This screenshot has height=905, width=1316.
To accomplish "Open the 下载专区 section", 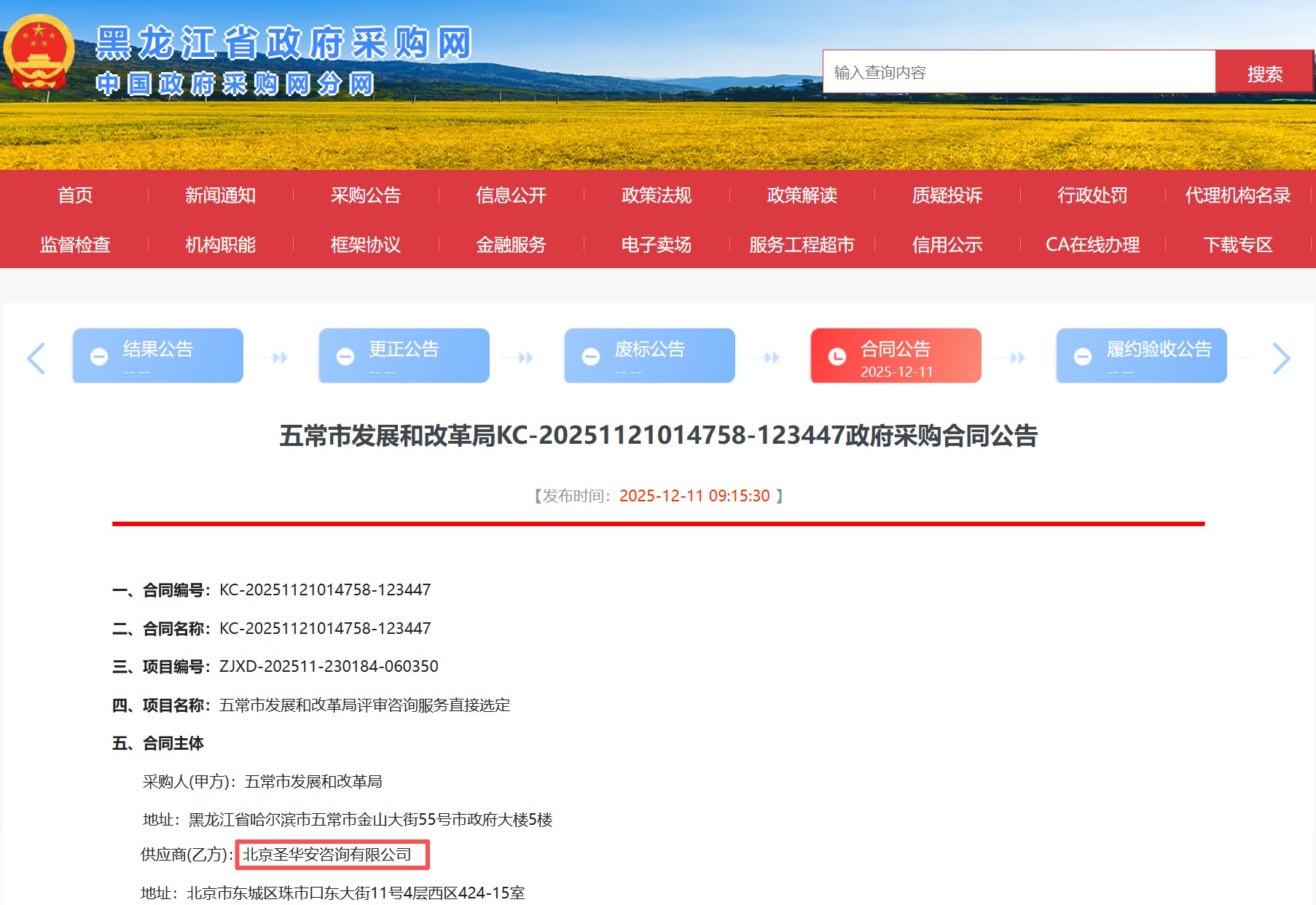I will 1237,245.
